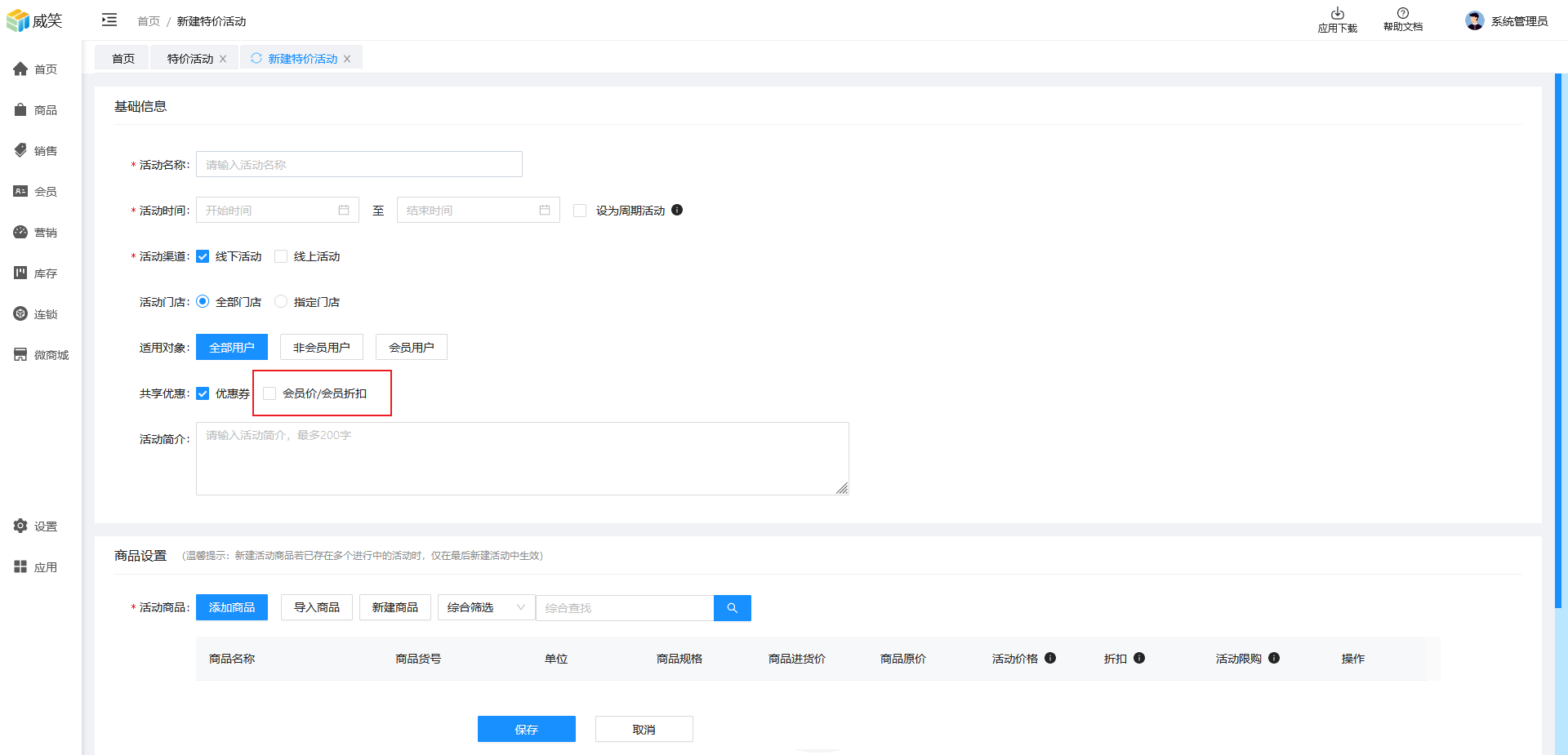Screen dimensions: 1568x755
Task: Switch to the 首页 tab
Action: tap(123, 59)
